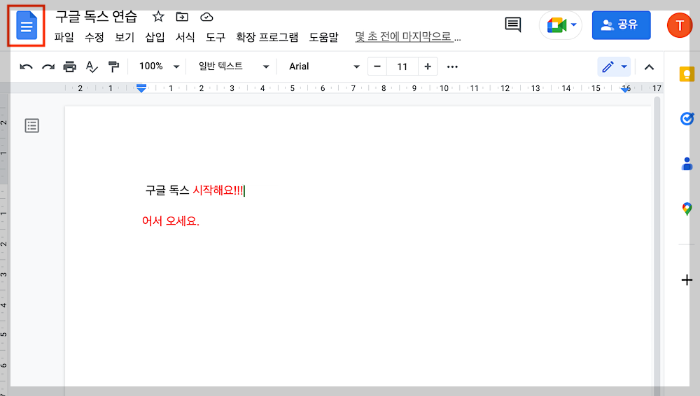Click the right indent marker on ruler

[x=625, y=89]
